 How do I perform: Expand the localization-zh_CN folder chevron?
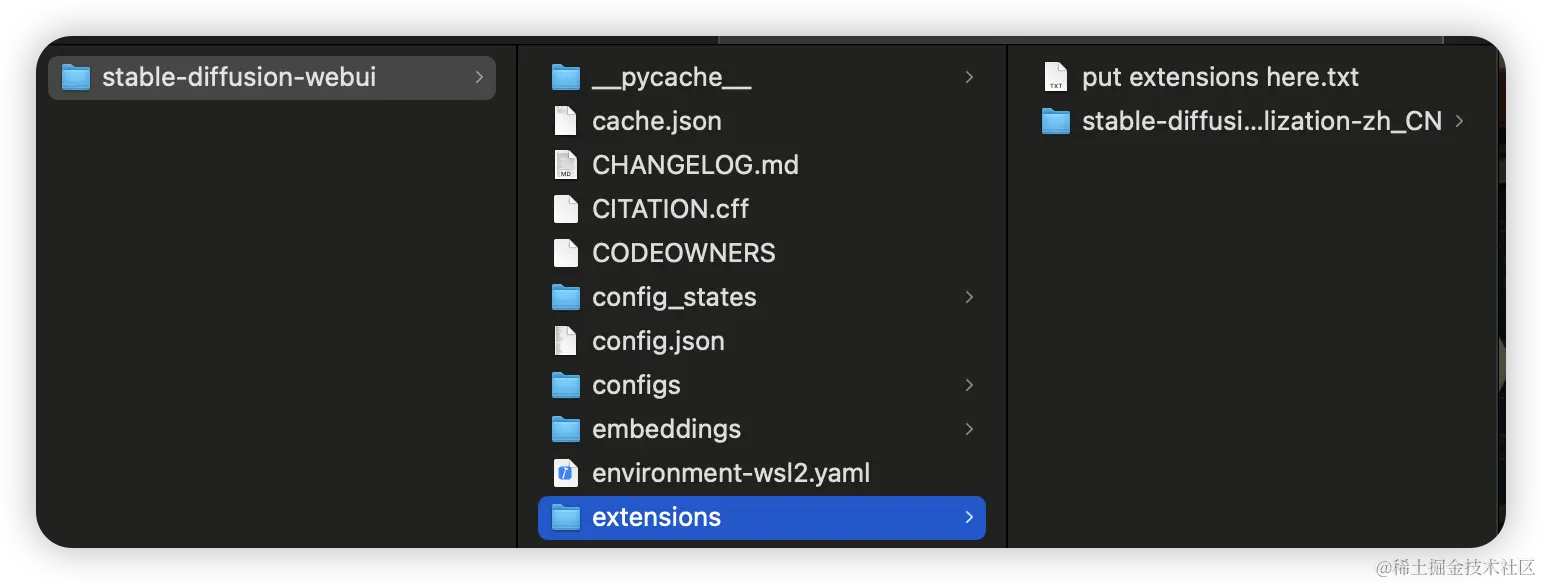tap(1459, 121)
